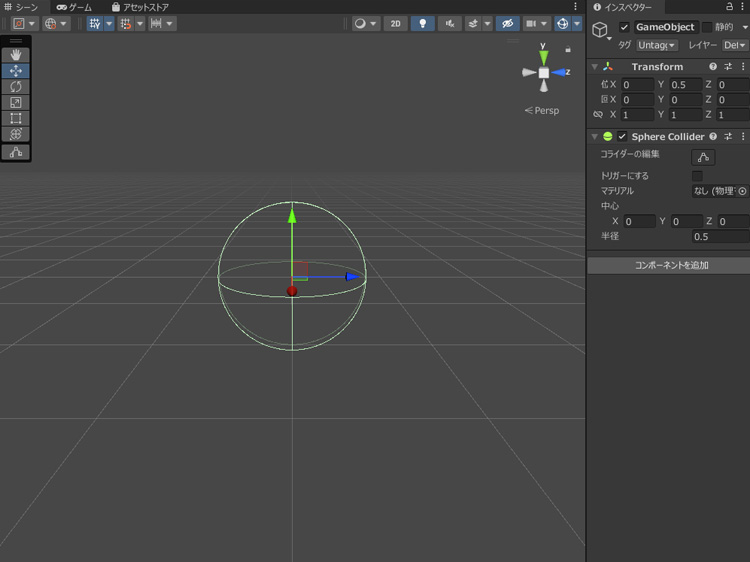Open the アセットストア tab
750x562 pixels.
(139, 7)
